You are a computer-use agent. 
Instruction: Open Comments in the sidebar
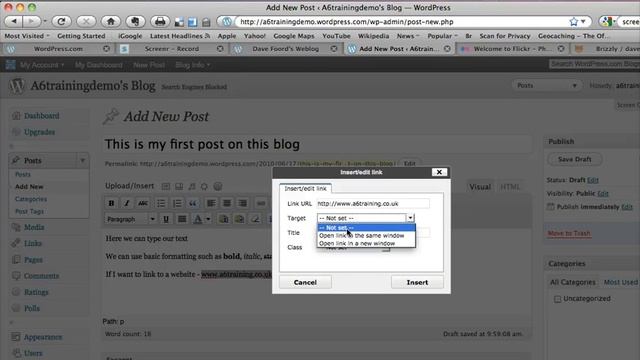pos(41,276)
